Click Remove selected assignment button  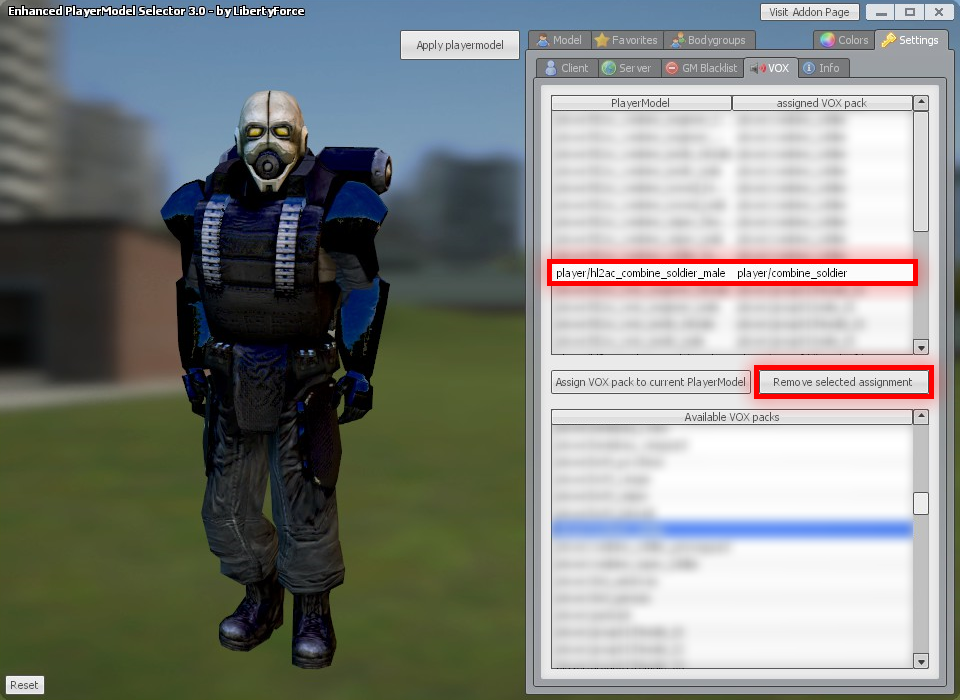[842, 382]
